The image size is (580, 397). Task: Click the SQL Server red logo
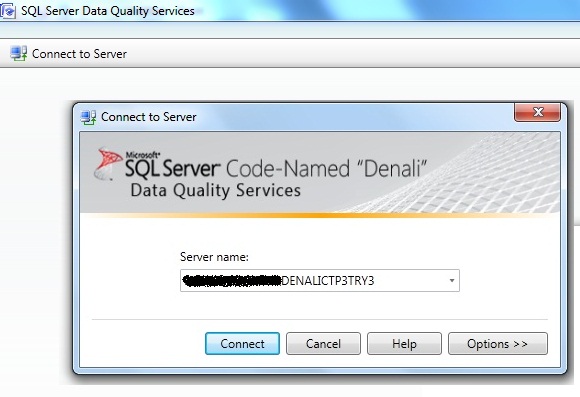point(108,164)
